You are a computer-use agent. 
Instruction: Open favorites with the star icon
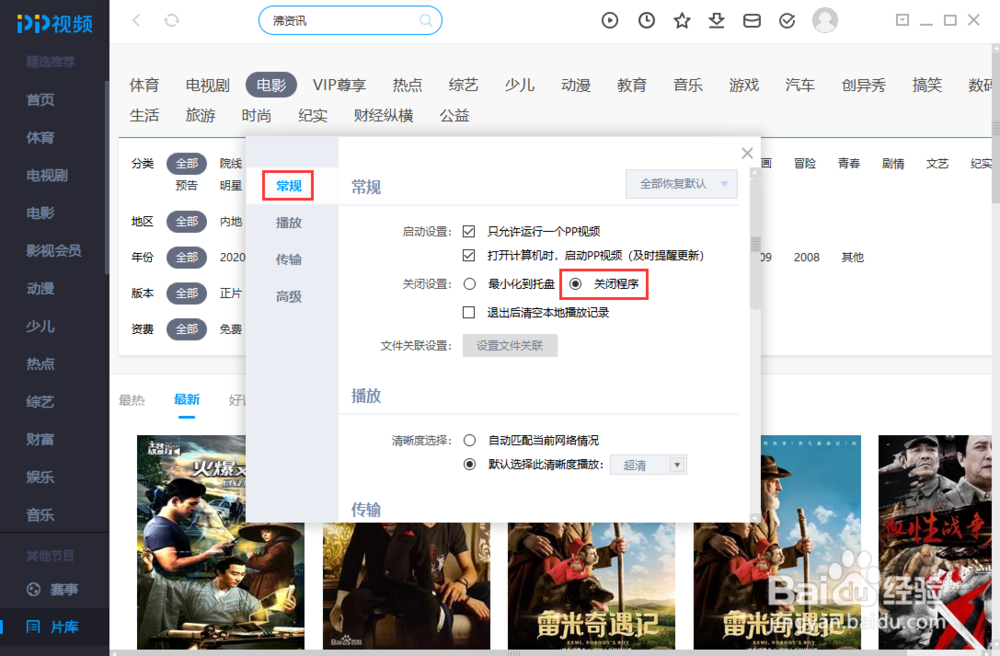pos(682,20)
